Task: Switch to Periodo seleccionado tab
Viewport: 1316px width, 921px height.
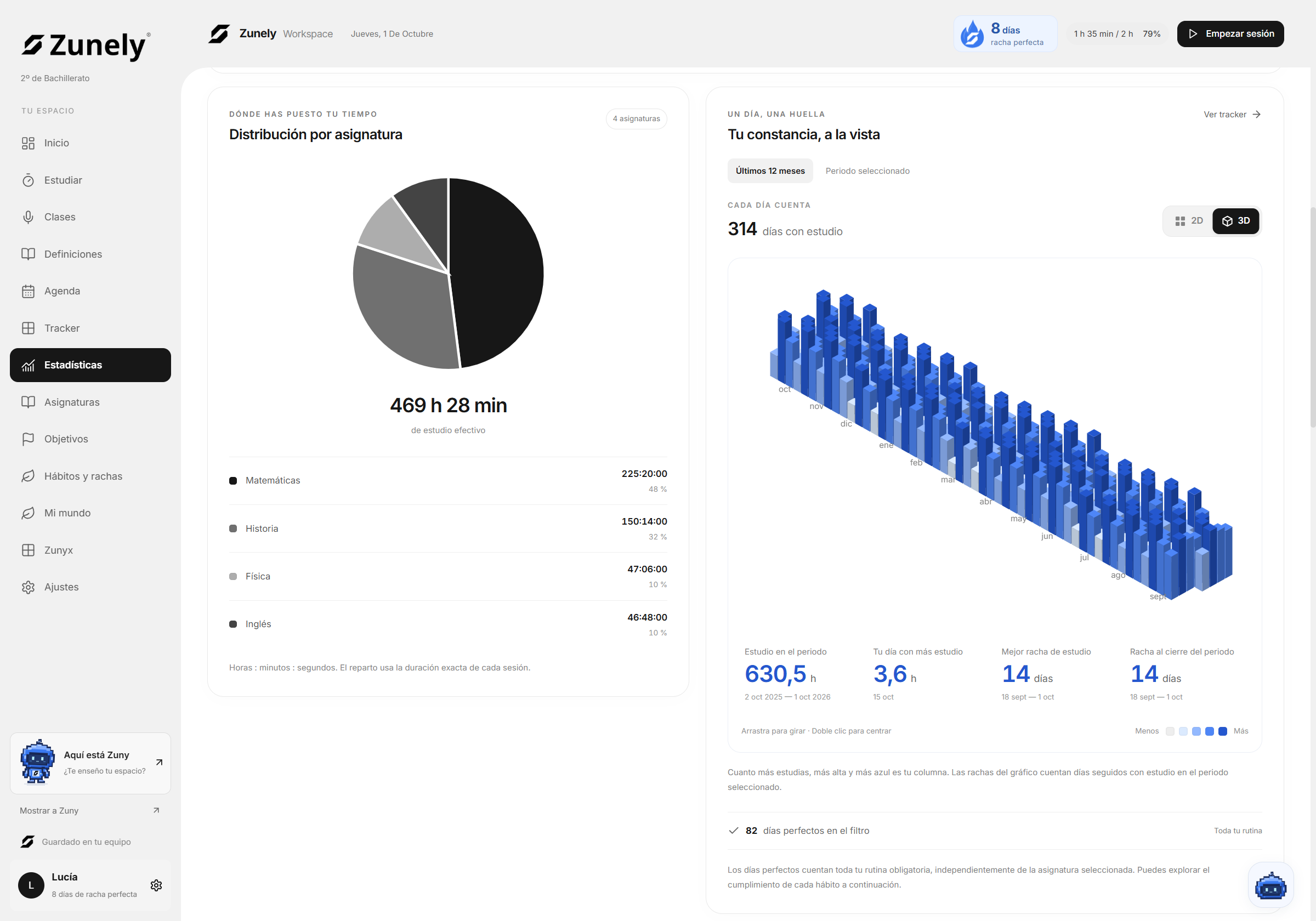Action: click(x=867, y=171)
